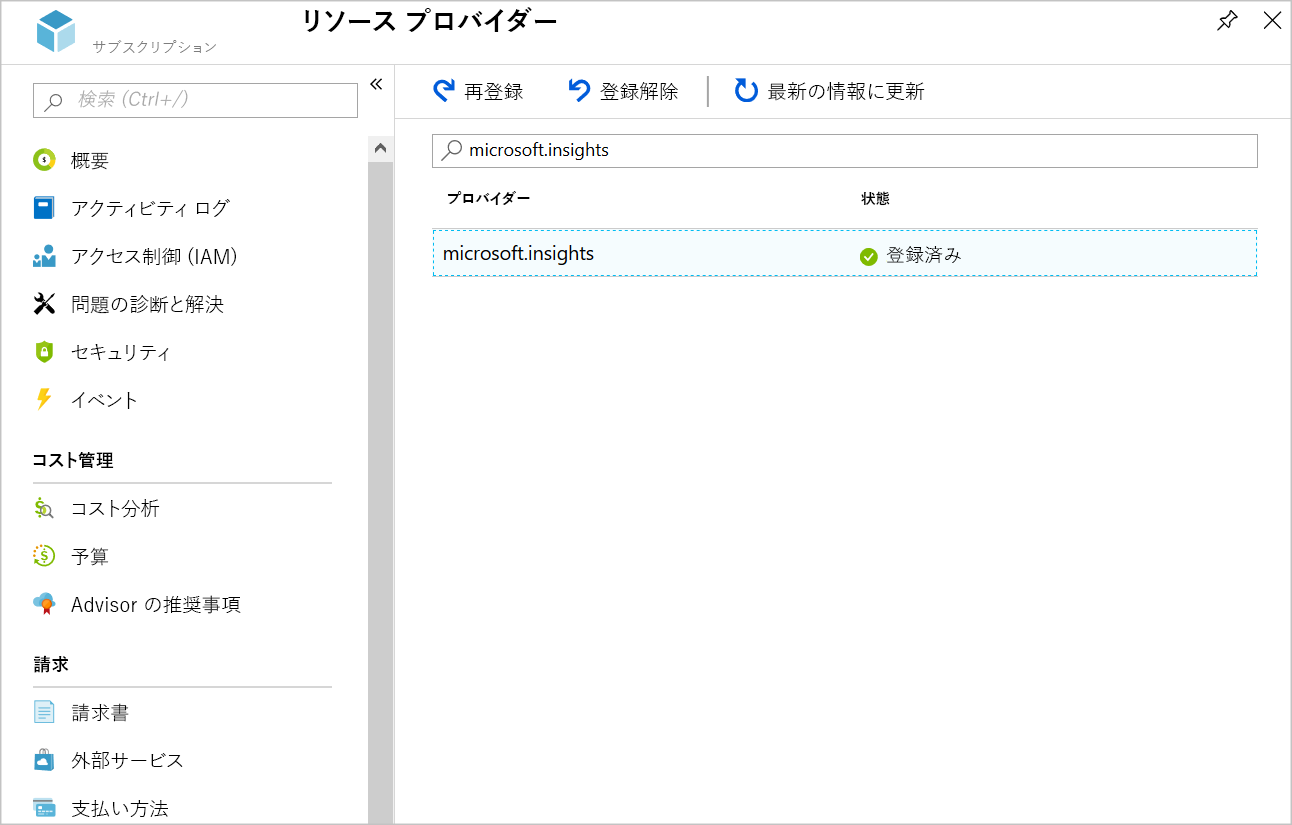The image size is (1292, 825).
Task: Click sidebar scrollbar up arrow
Action: point(380,149)
